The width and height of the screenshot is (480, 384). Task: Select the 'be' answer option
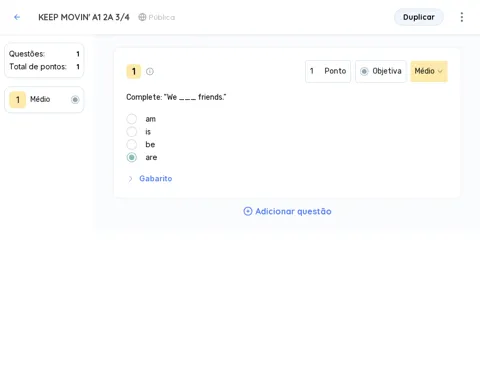click(x=132, y=144)
